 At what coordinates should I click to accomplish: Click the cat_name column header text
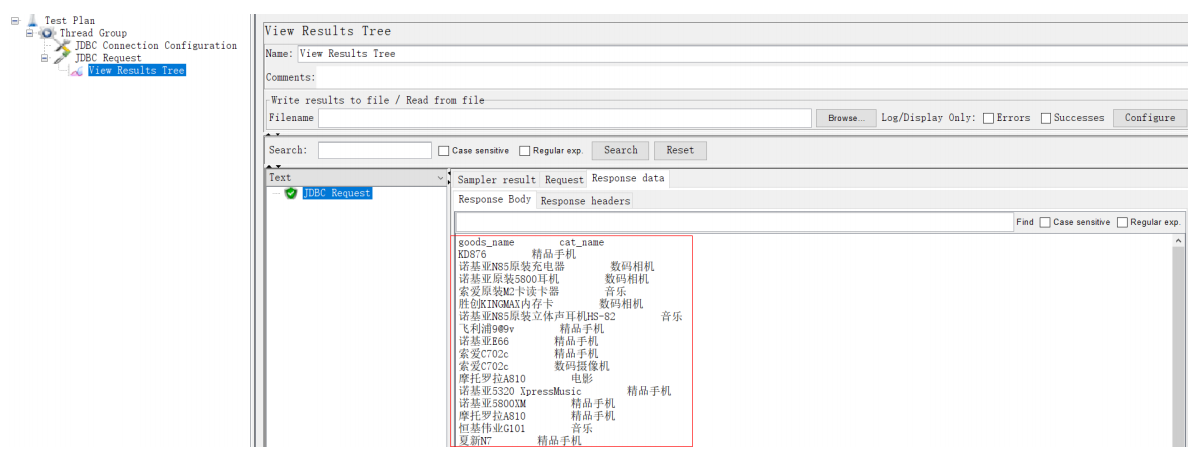pos(581,242)
